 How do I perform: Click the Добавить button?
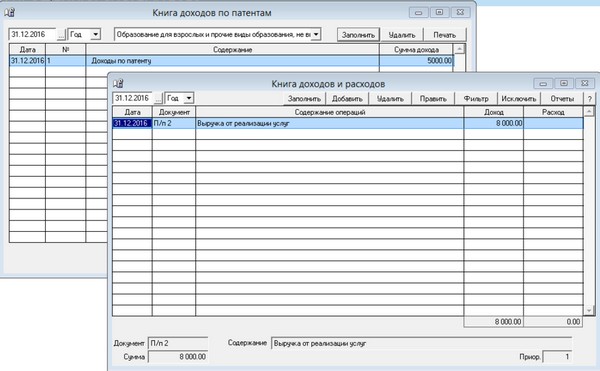click(347, 99)
